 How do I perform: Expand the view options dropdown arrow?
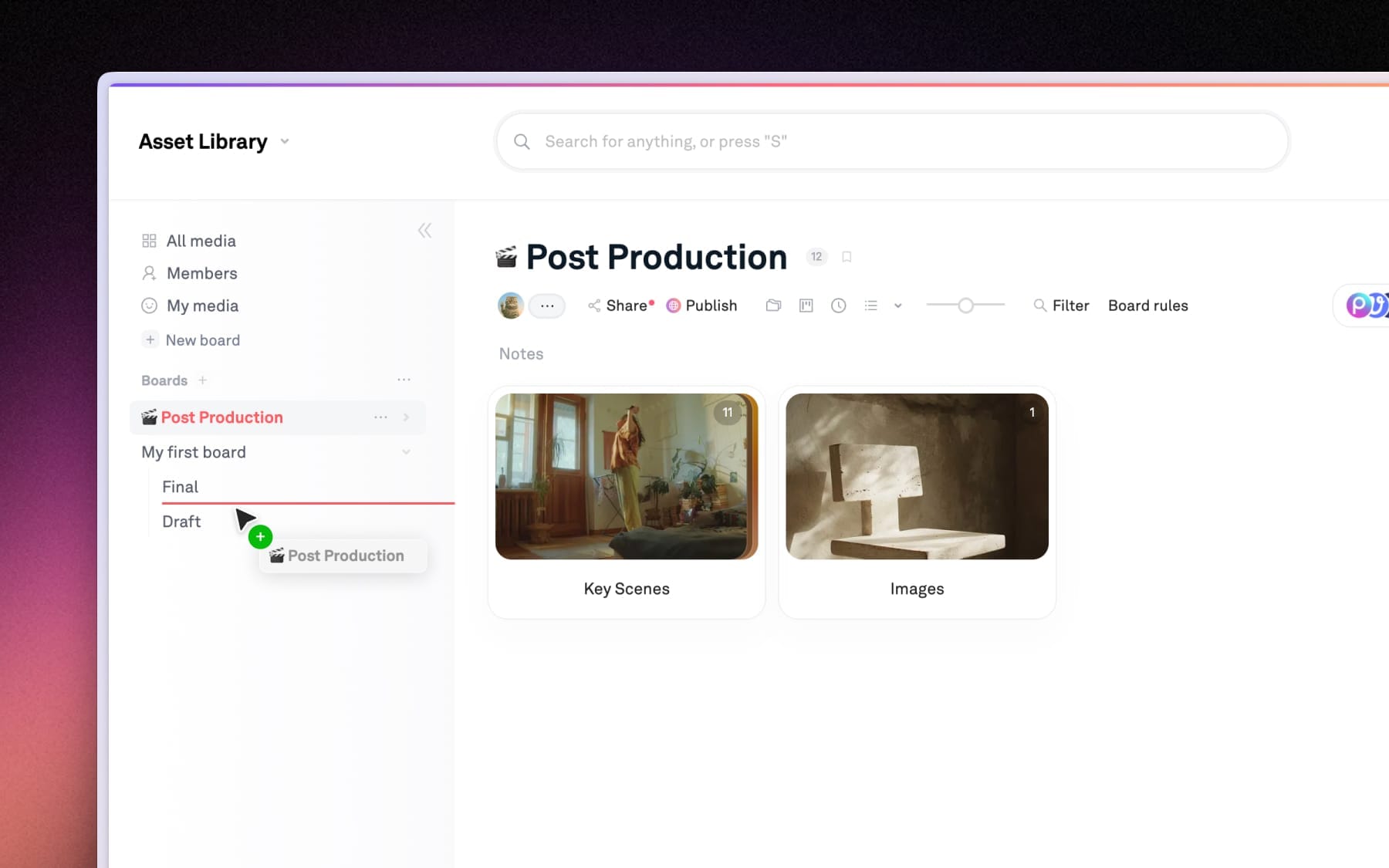click(897, 306)
